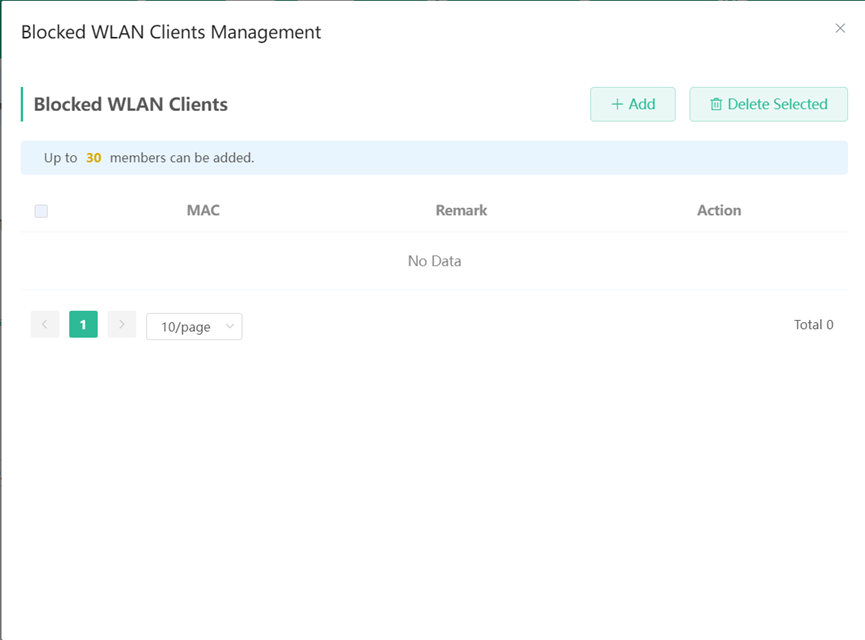Viewport: 865px width, 640px height.
Task: Click the MAC column header
Action: click(203, 211)
